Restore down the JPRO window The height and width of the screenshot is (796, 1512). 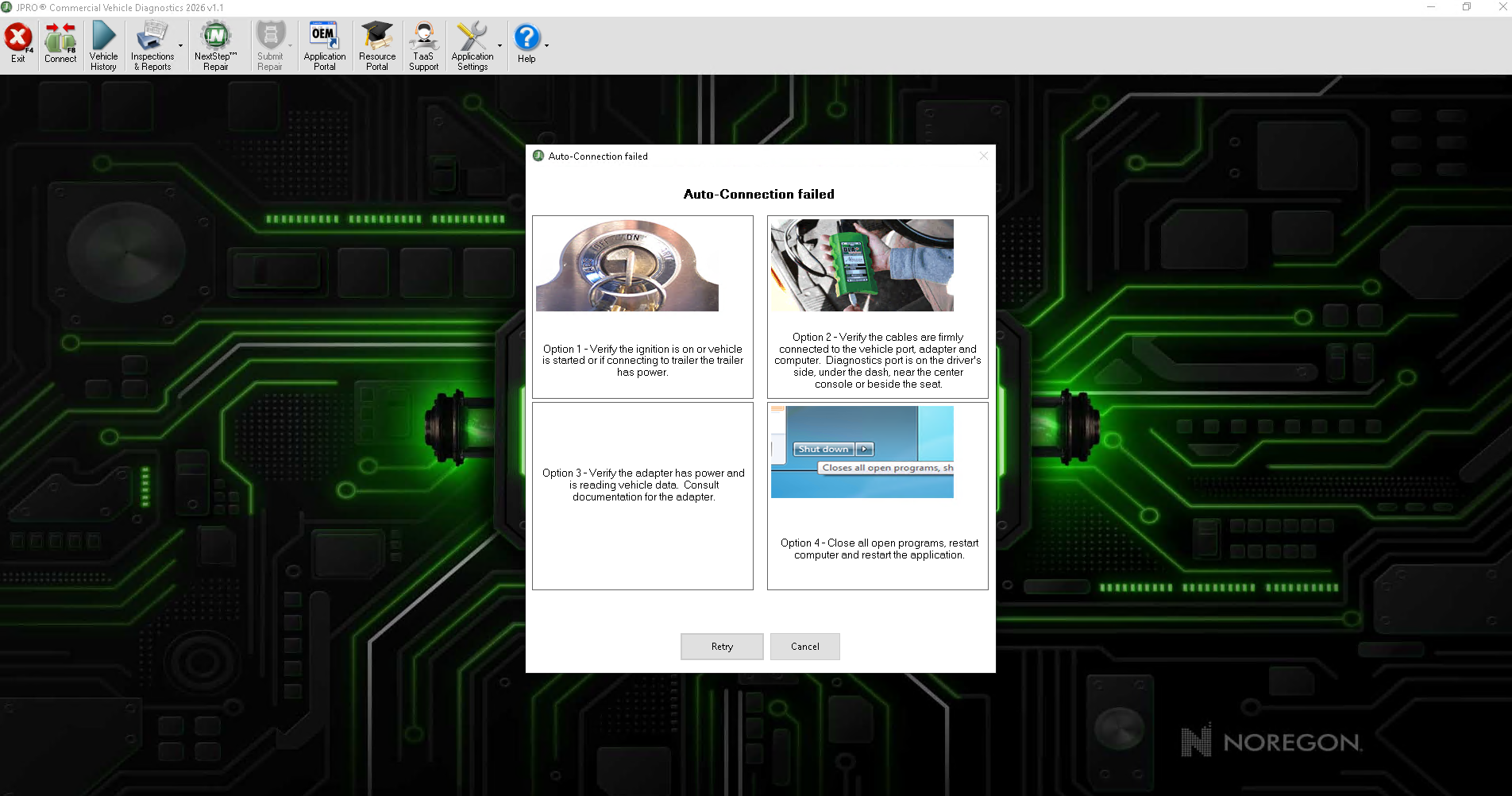(1467, 7)
